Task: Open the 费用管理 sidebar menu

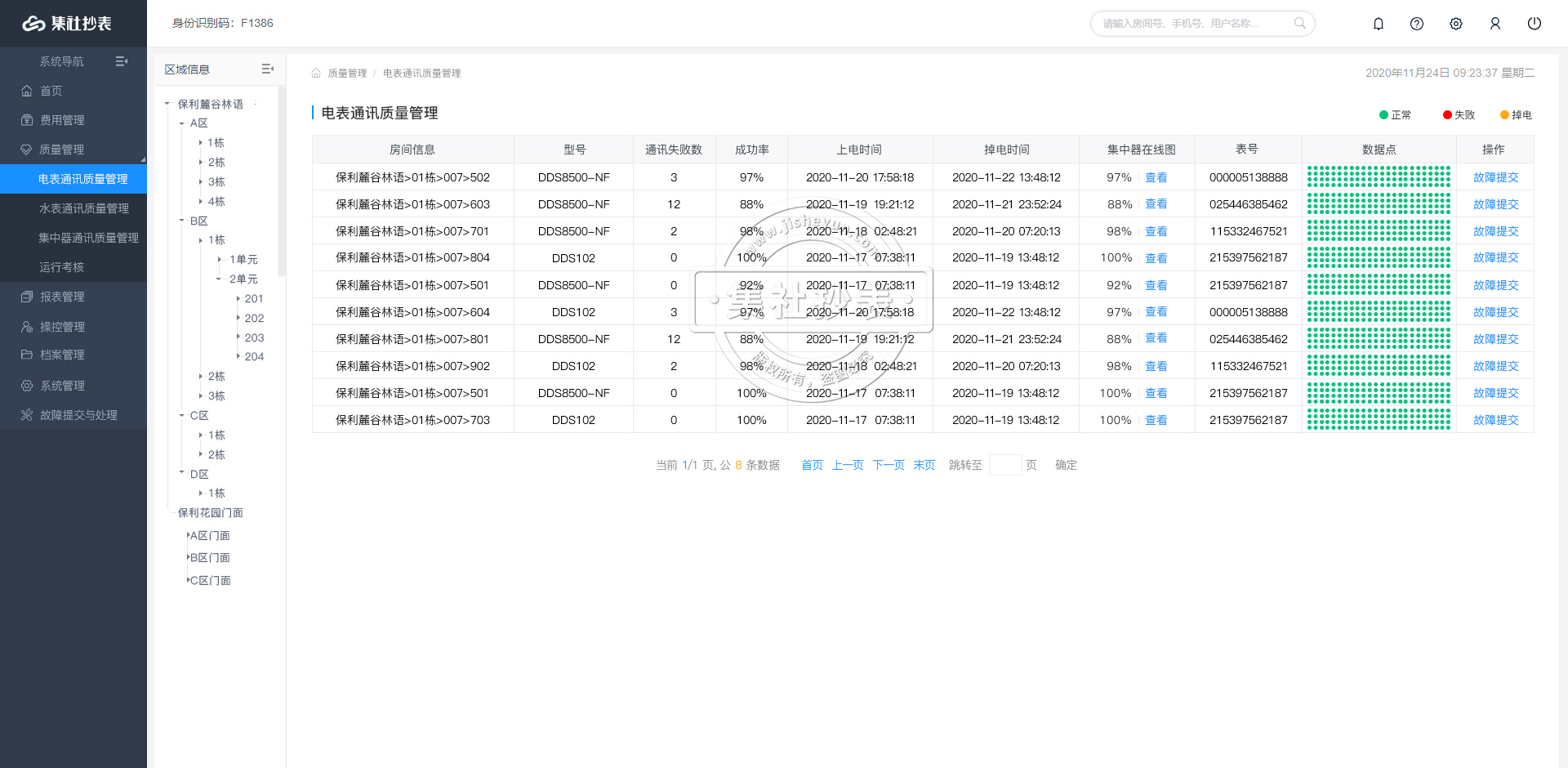Action: point(62,120)
